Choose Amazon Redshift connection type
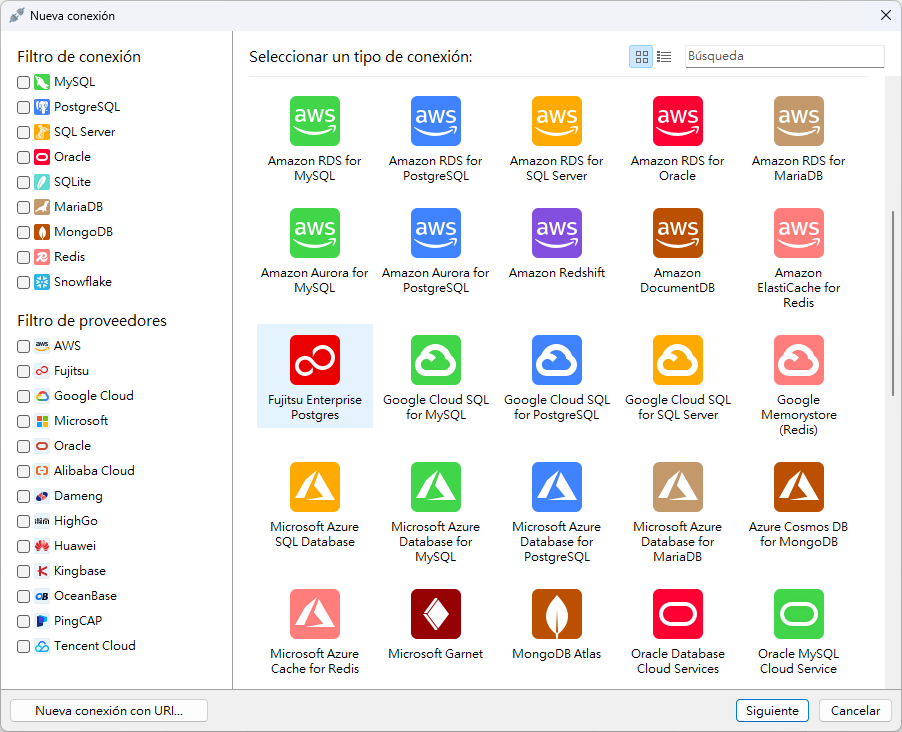This screenshot has width=902, height=732. pyautogui.click(x=556, y=234)
